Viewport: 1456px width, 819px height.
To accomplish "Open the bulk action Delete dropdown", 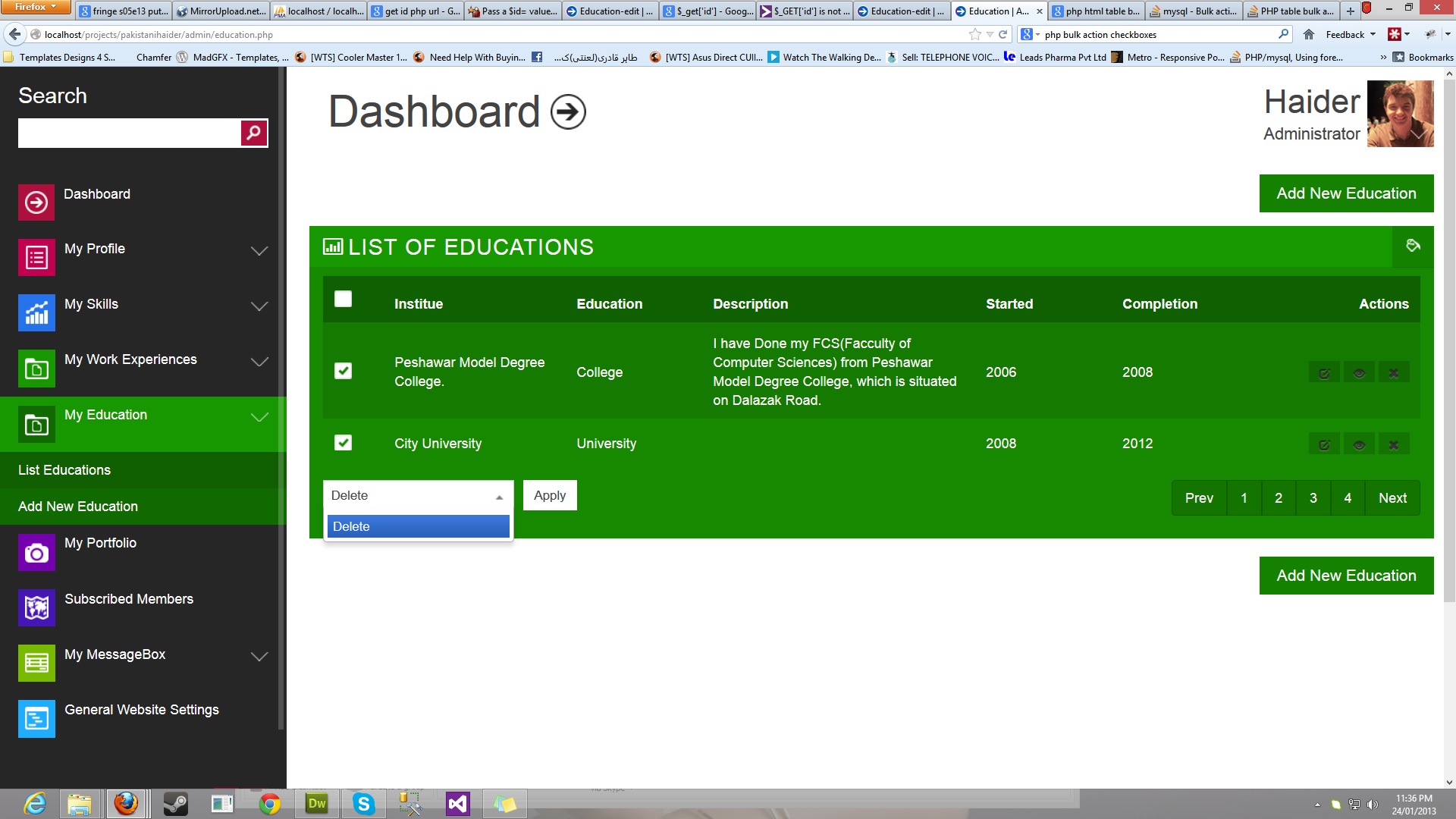I will pos(418,495).
